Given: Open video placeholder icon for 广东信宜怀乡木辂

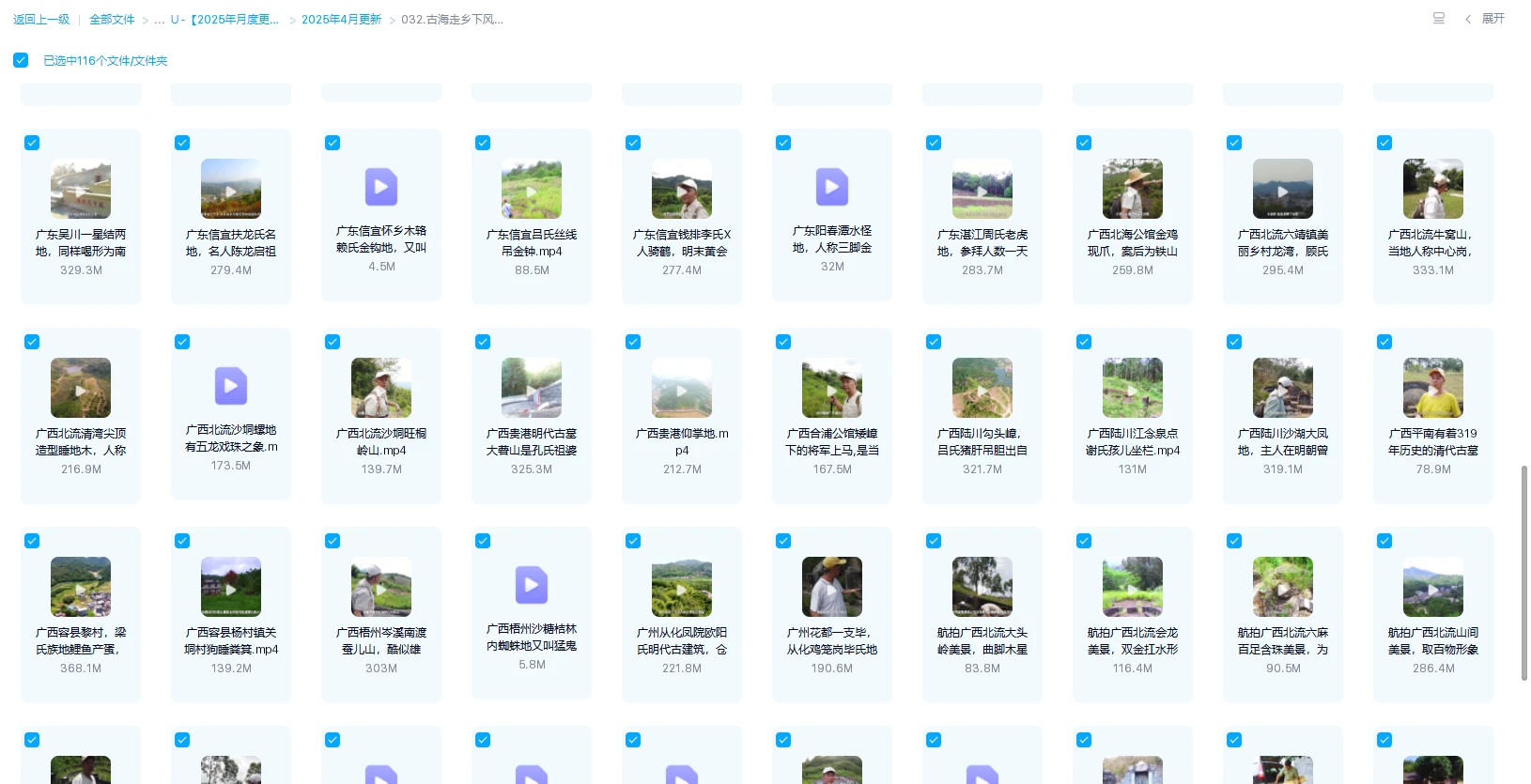Looking at the screenshot, I should 381,187.
